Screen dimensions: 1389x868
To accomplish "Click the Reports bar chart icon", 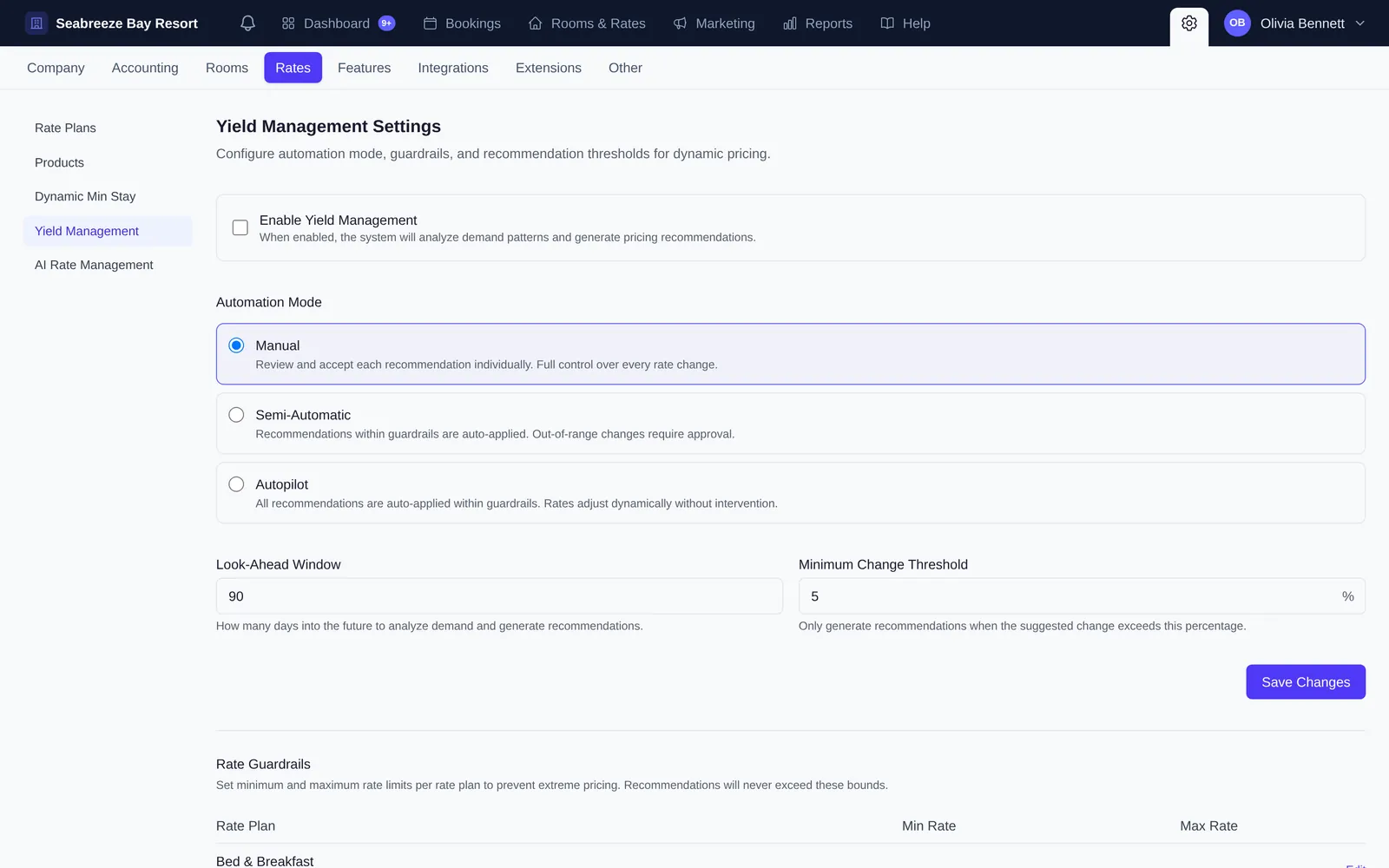I will point(790,23).
